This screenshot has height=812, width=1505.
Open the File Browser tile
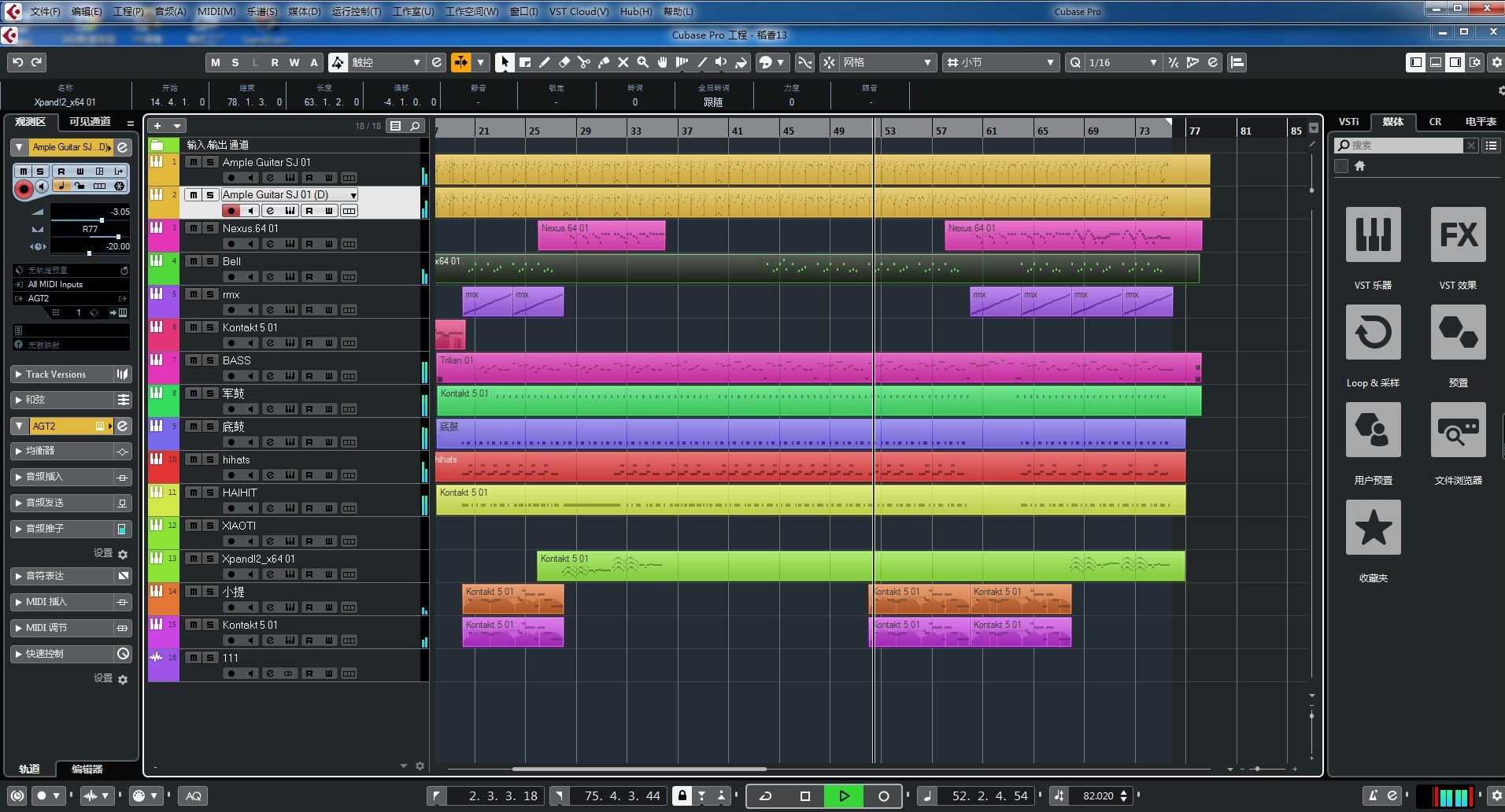(x=1458, y=430)
